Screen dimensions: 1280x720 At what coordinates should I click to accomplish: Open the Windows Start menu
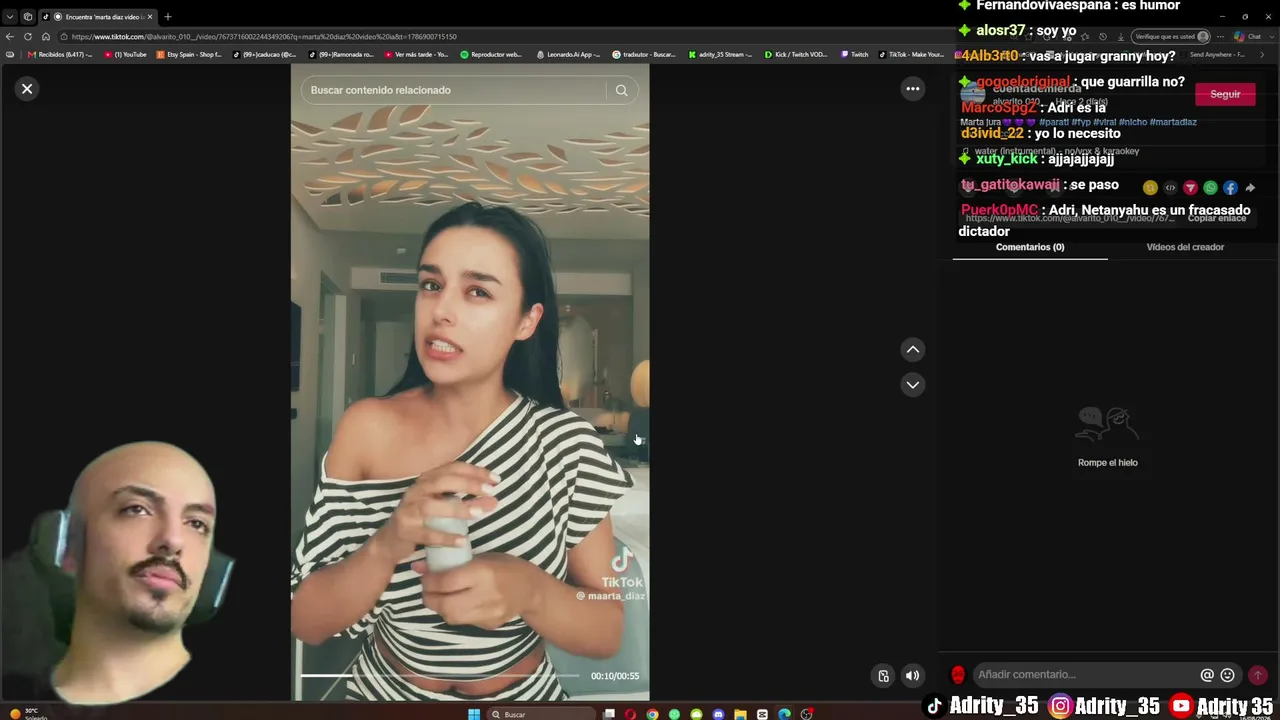tap(474, 714)
